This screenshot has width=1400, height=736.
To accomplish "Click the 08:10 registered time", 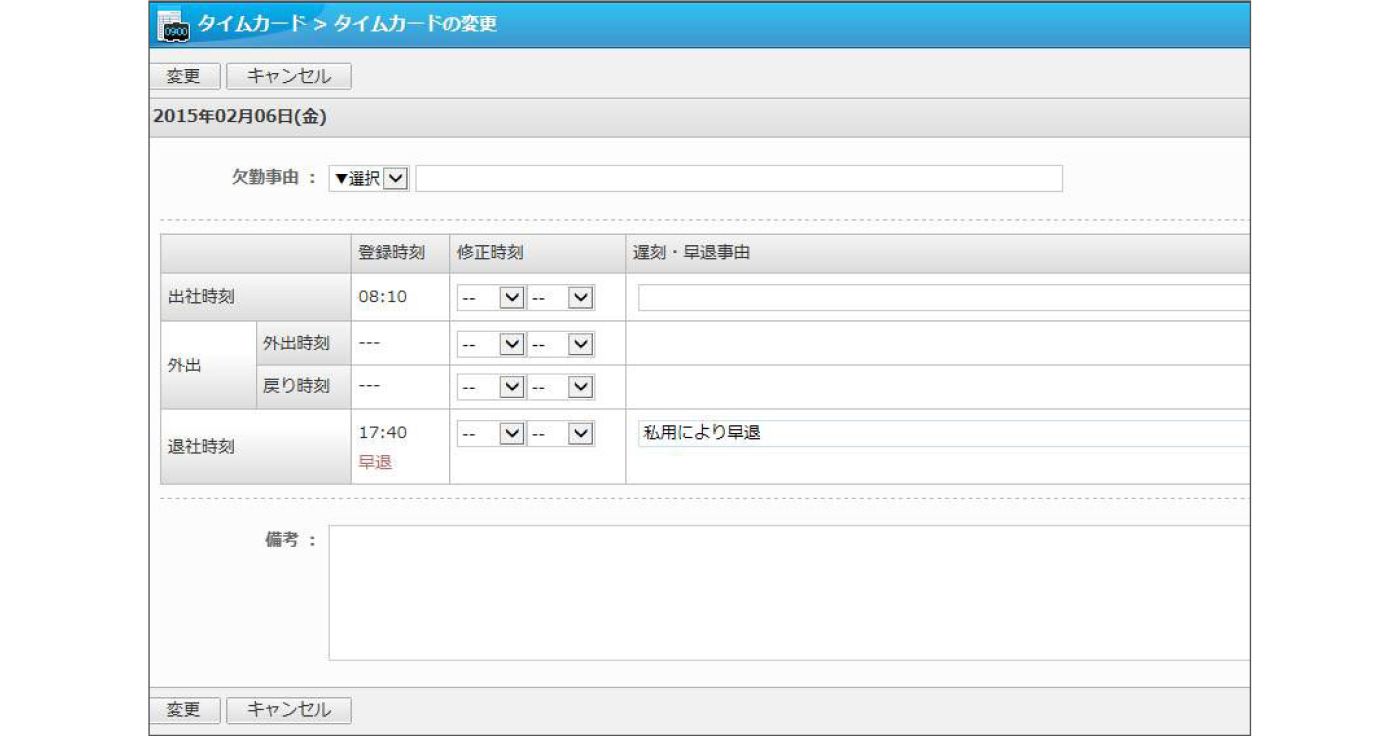I will (x=382, y=298).
